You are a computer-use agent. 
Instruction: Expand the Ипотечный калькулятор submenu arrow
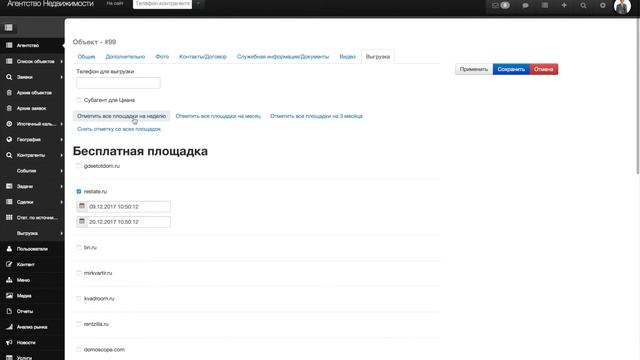62,124
